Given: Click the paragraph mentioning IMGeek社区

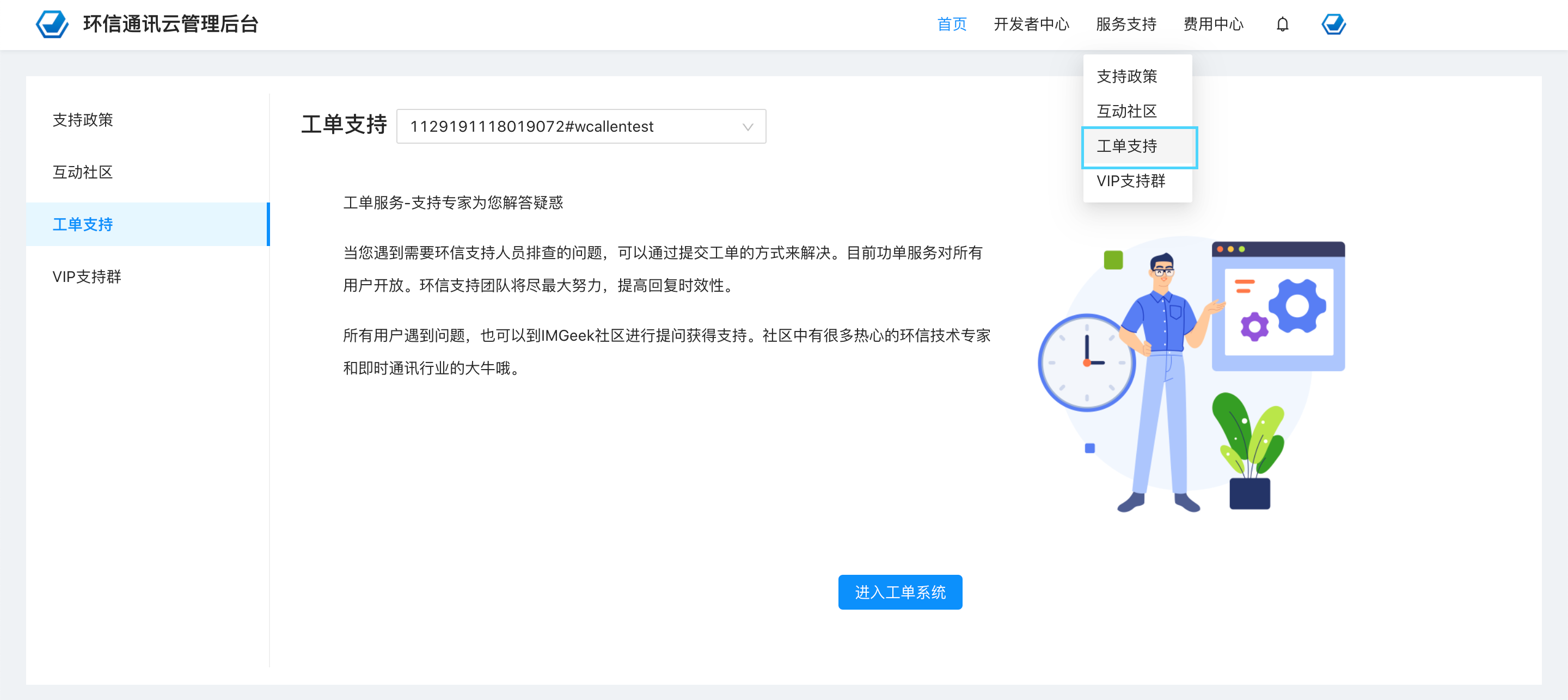Looking at the screenshot, I should pyautogui.click(x=666, y=352).
